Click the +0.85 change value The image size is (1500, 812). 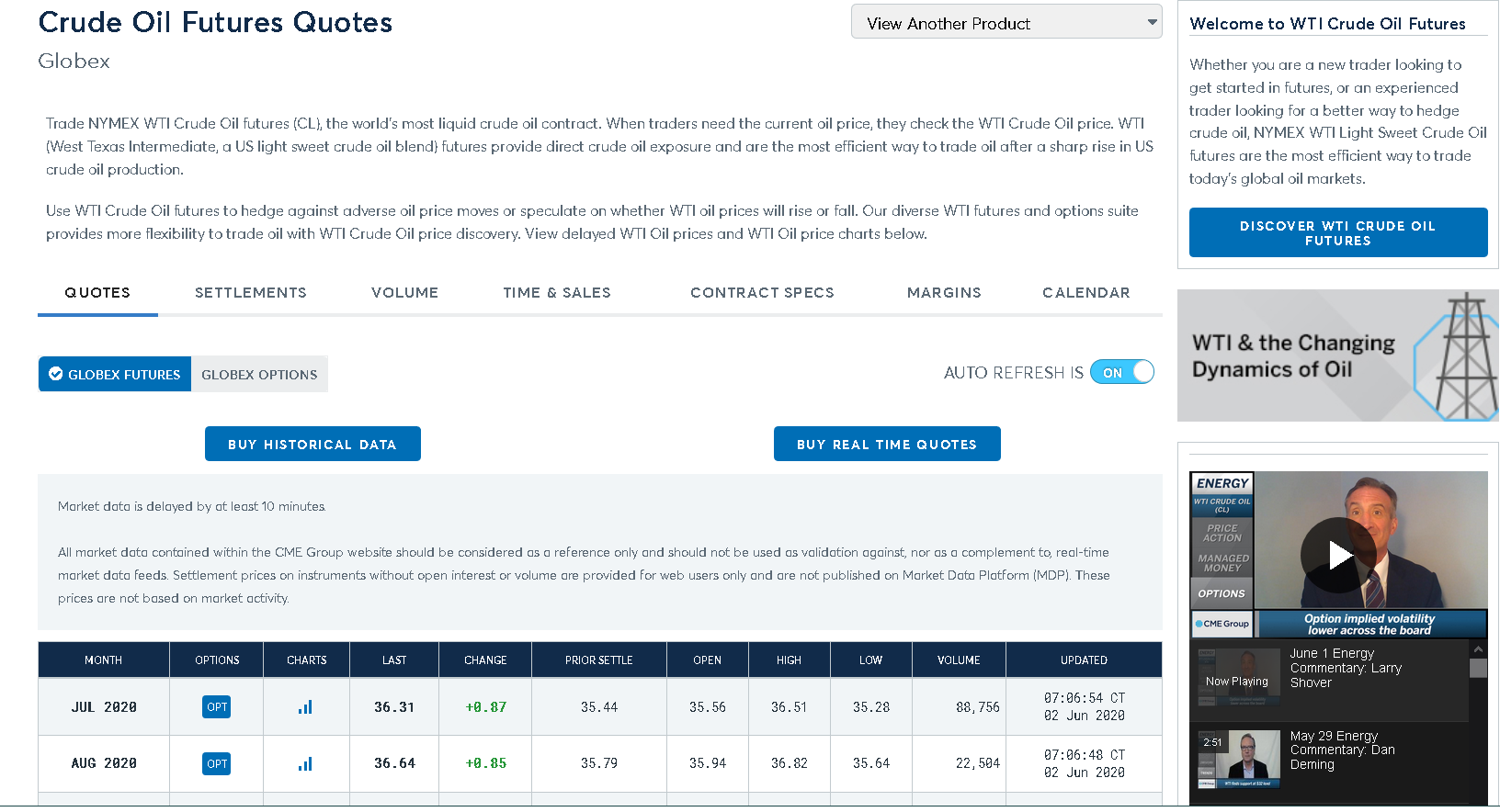(x=485, y=763)
